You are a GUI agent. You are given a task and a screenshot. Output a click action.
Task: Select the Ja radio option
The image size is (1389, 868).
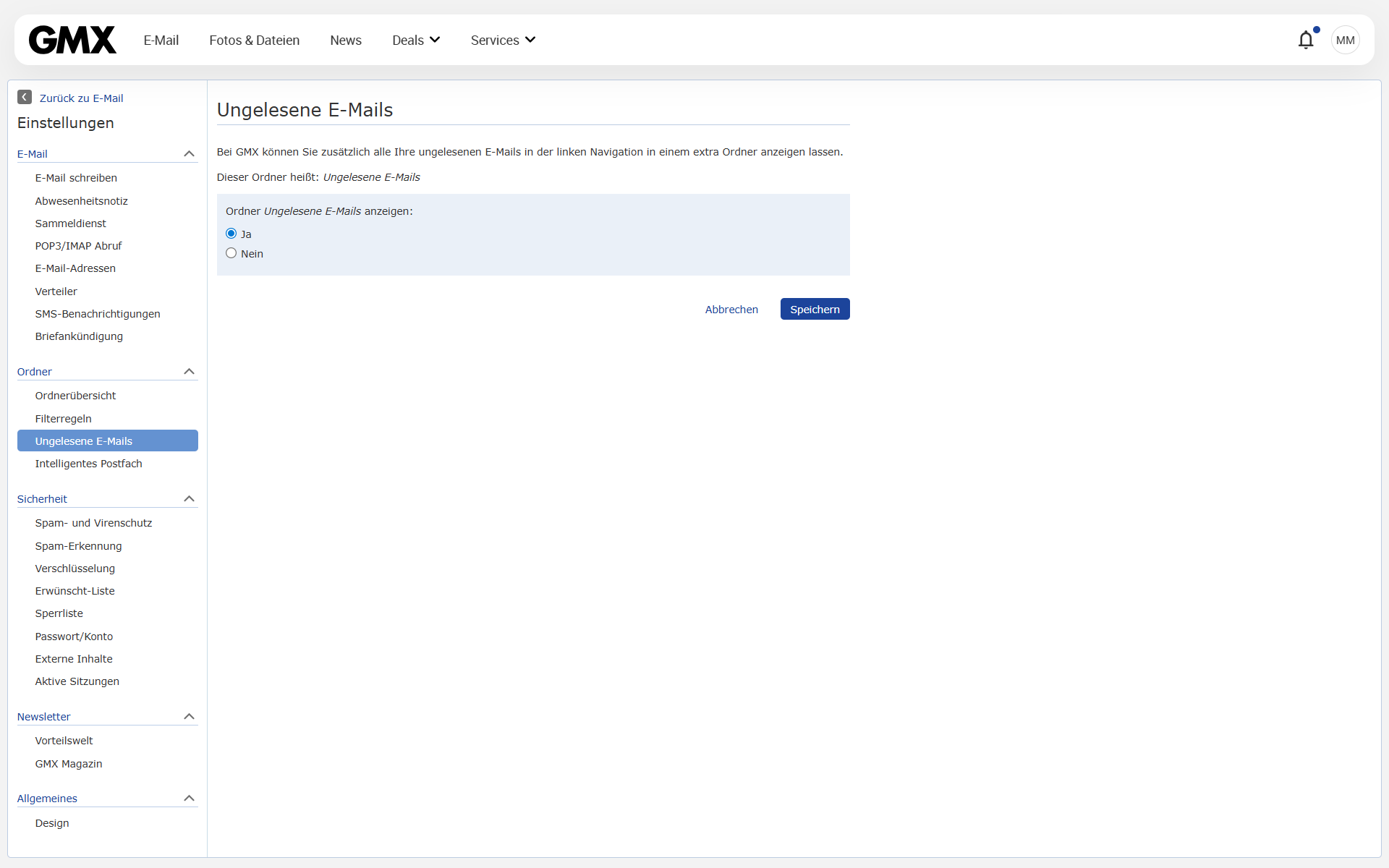(231, 234)
